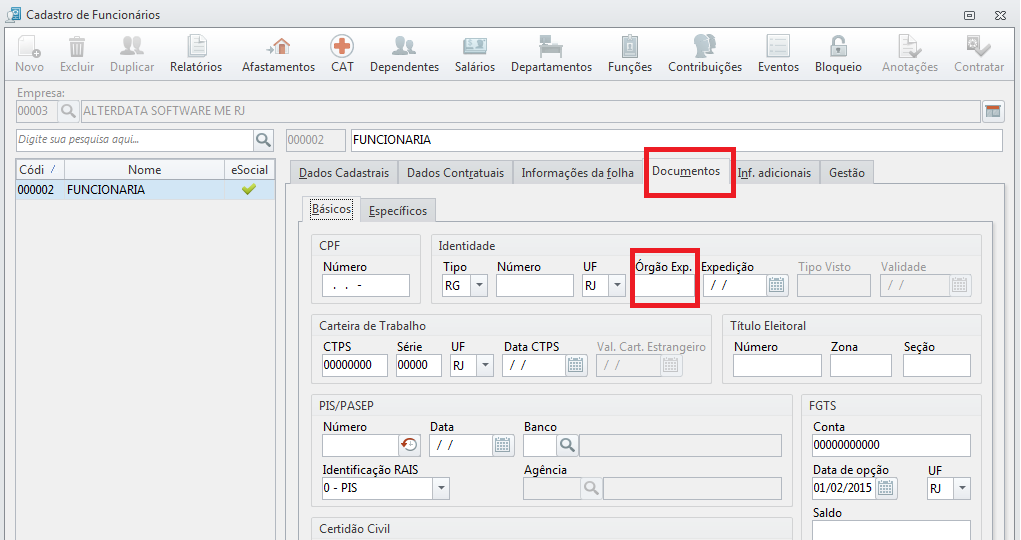
Task: Click the FGTS Saldo input field
Action: point(891,530)
